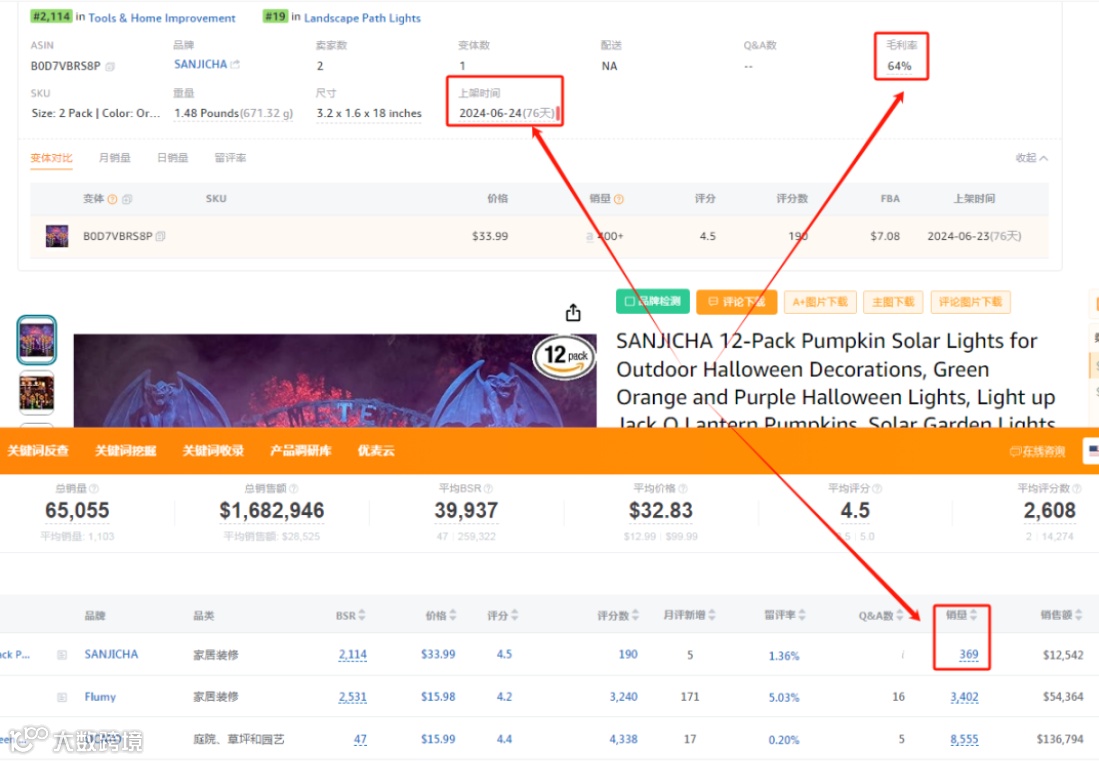Open SANJICHA brand link in top panel

[x=200, y=64]
